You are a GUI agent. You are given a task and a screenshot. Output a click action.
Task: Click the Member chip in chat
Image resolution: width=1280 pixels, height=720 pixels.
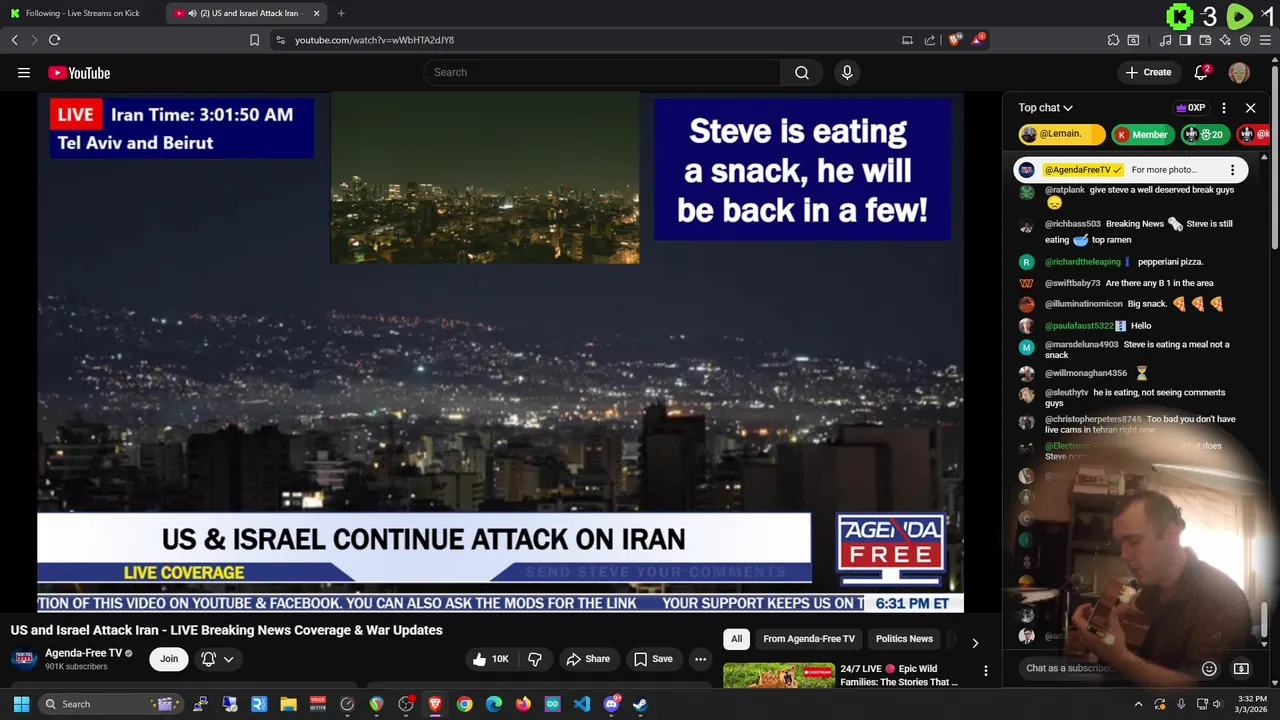point(1142,134)
